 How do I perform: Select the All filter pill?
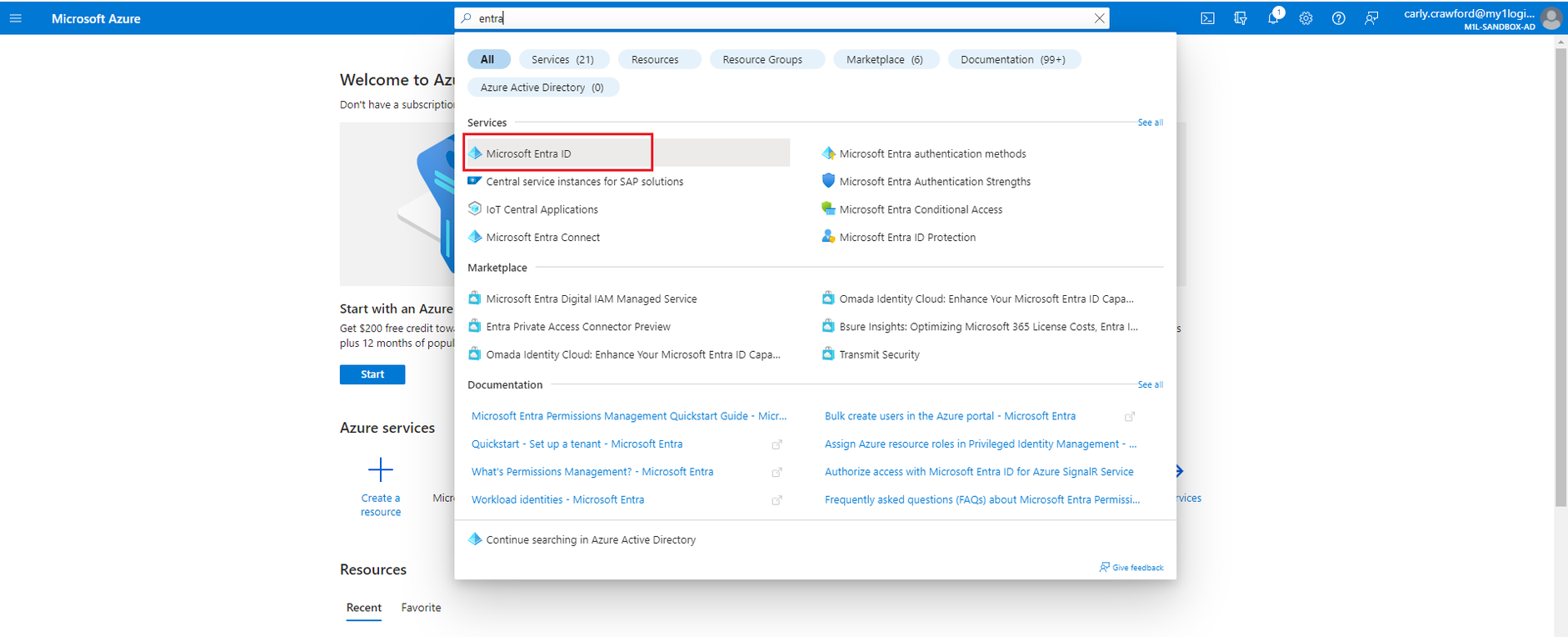pyautogui.click(x=487, y=59)
